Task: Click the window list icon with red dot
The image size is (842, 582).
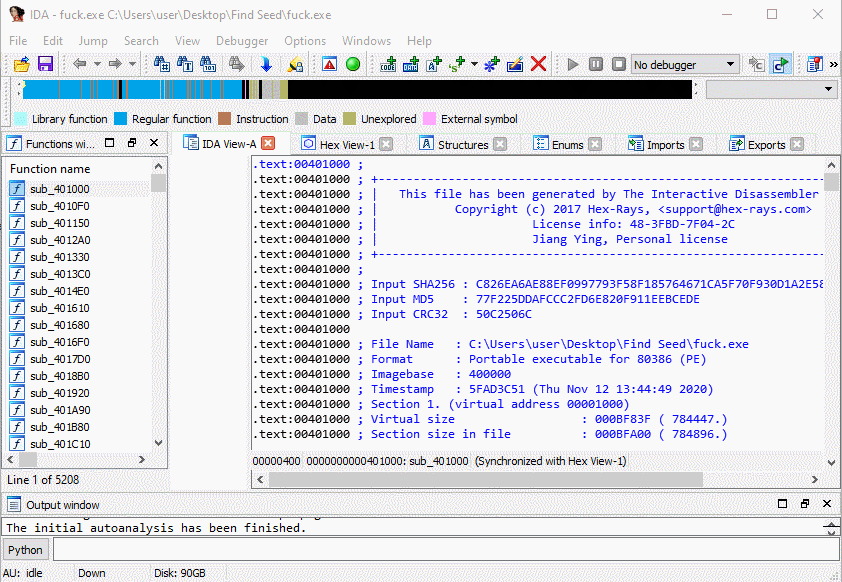Action: click(x=815, y=64)
